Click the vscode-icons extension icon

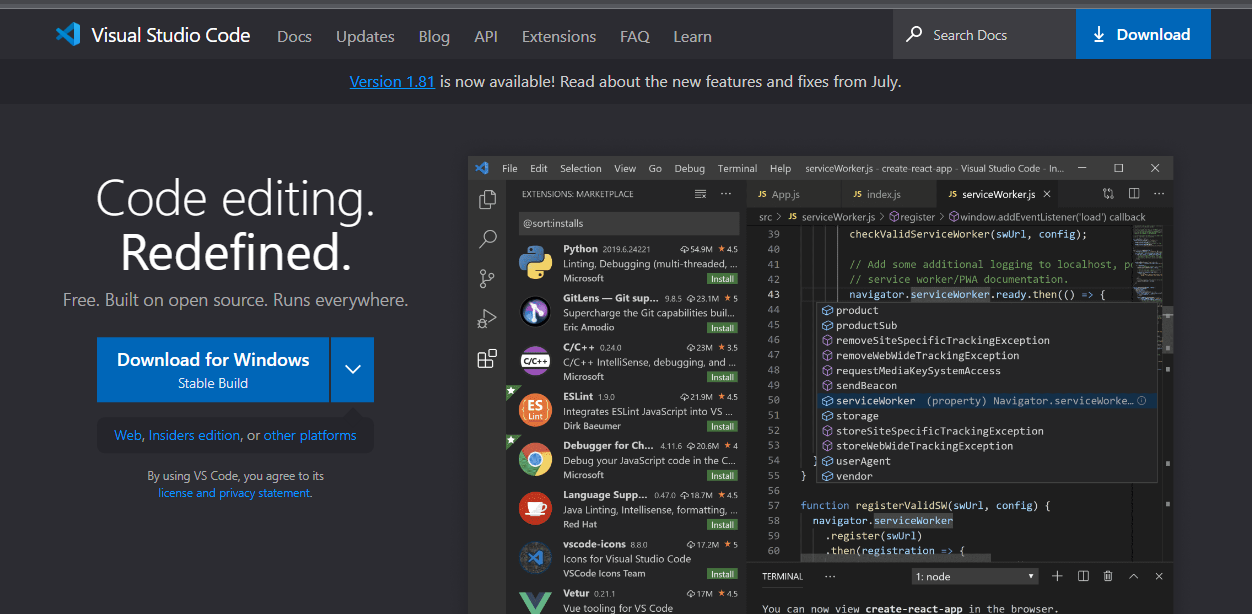tap(536, 557)
